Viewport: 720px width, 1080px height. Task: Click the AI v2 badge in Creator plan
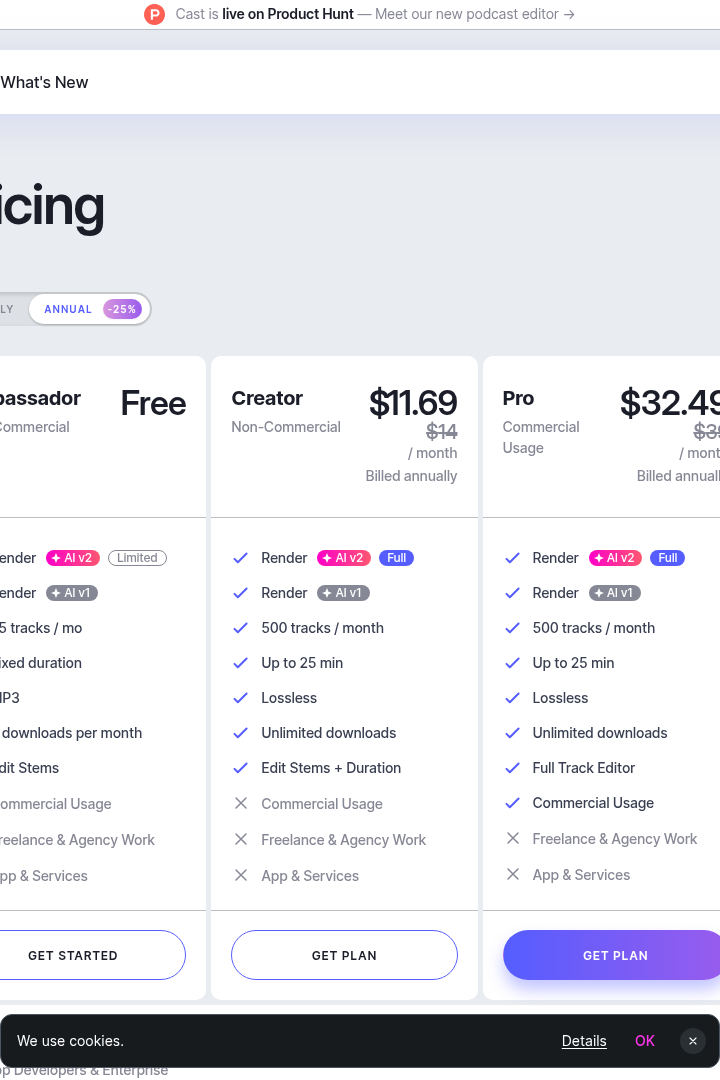point(344,558)
